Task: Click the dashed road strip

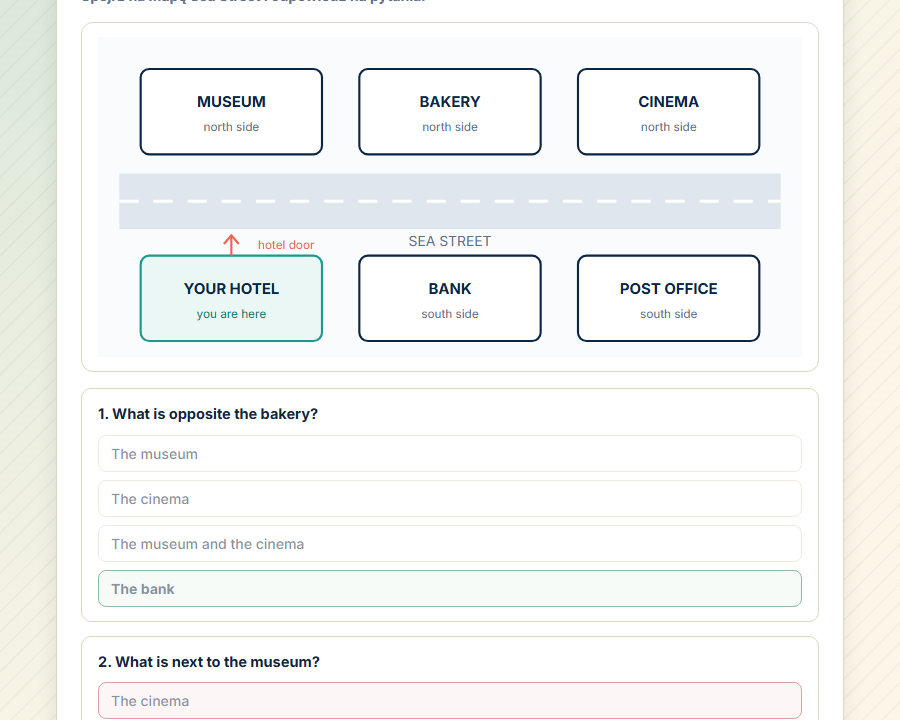Action: click(450, 201)
